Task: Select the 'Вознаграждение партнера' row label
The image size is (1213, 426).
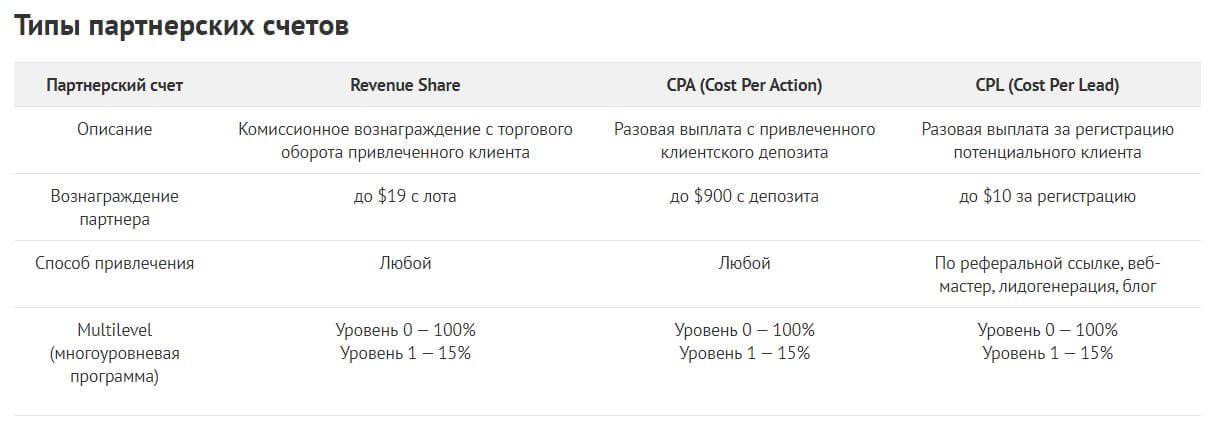Action: tap(115, 207)
